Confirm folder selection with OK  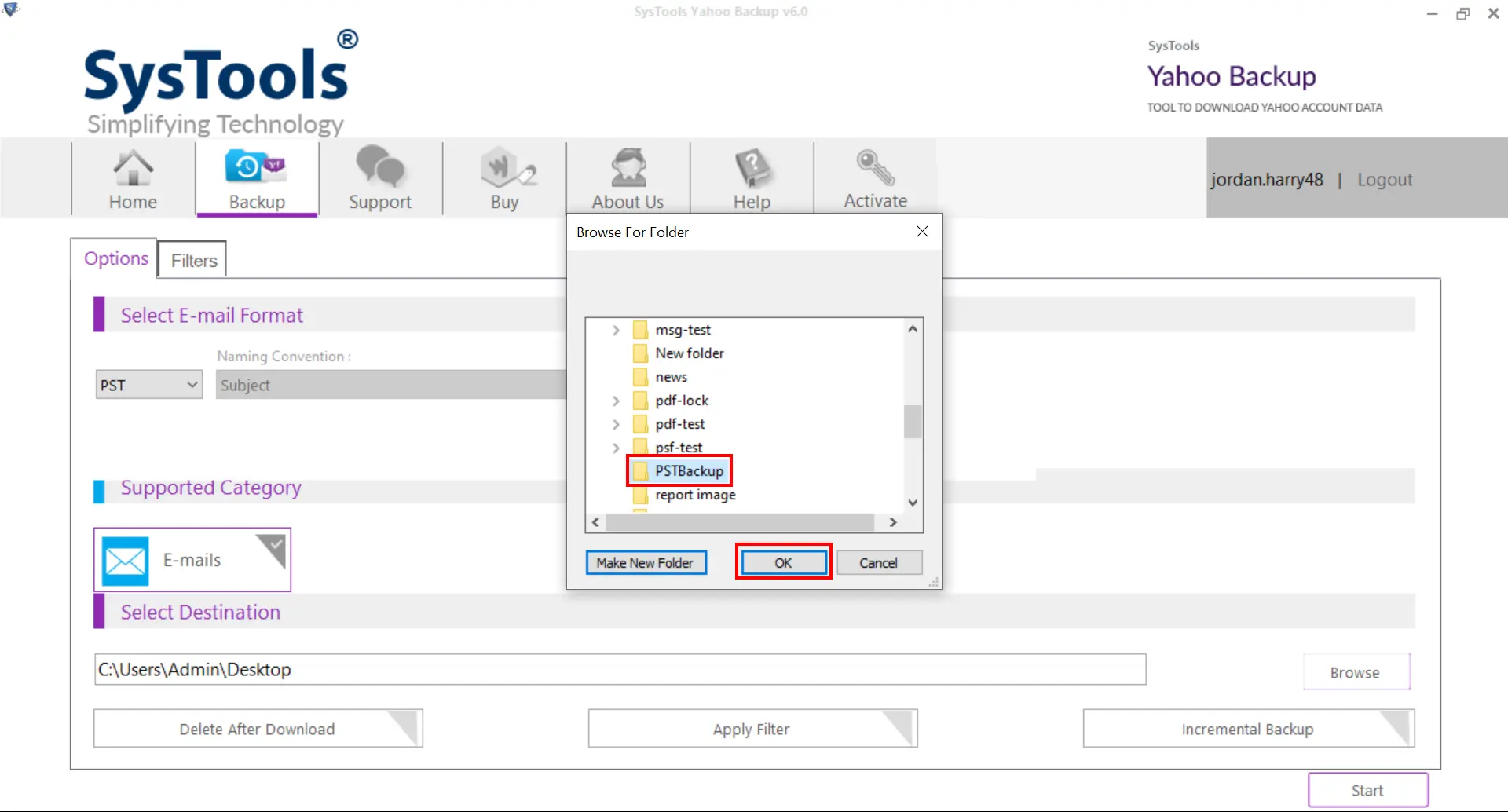coord(784,563)
